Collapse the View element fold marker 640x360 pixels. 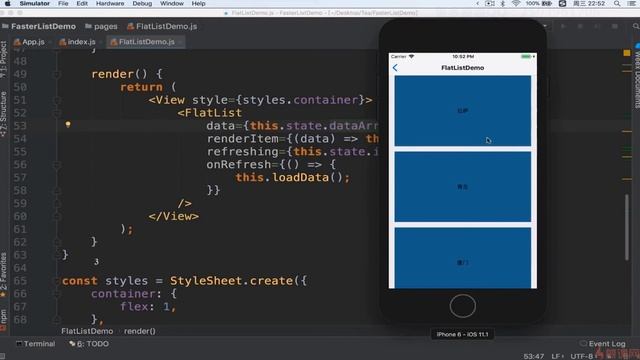click(57, 100)
